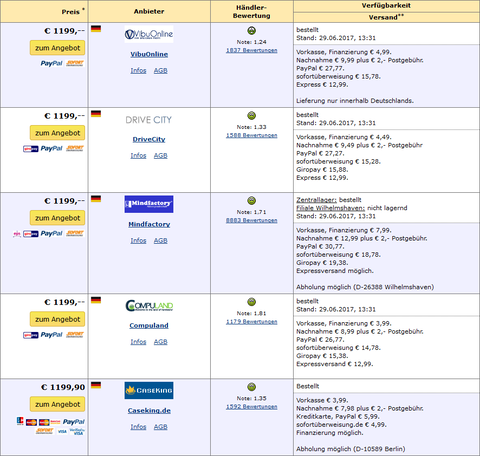Viewport: 480px width, 456px height.
Task: Open the Infos link under Caseking.de
Action: tap(138, 427)
